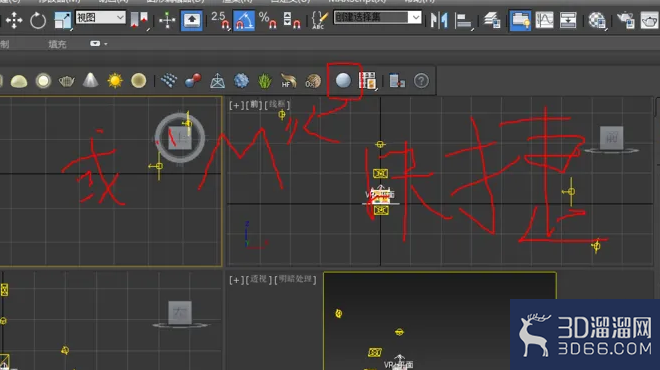Click the Use Pivot Point Center icon
Screen dimensions: 660x370
point(139,20)
